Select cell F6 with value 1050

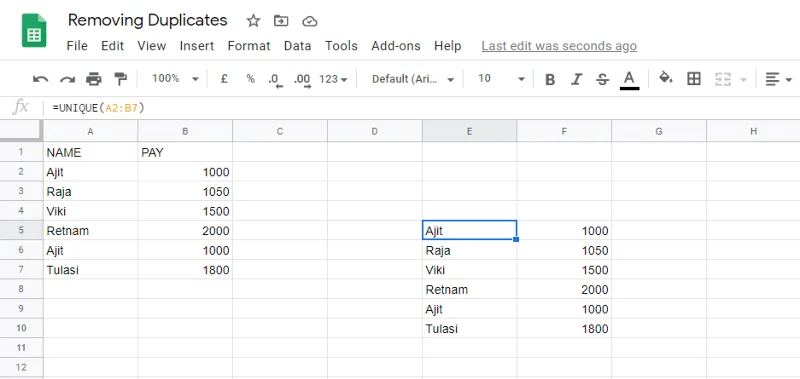click(564, 250)
